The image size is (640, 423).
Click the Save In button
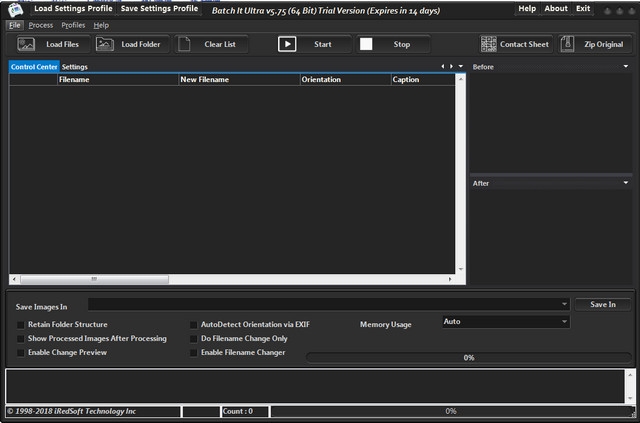click(602, 304)
